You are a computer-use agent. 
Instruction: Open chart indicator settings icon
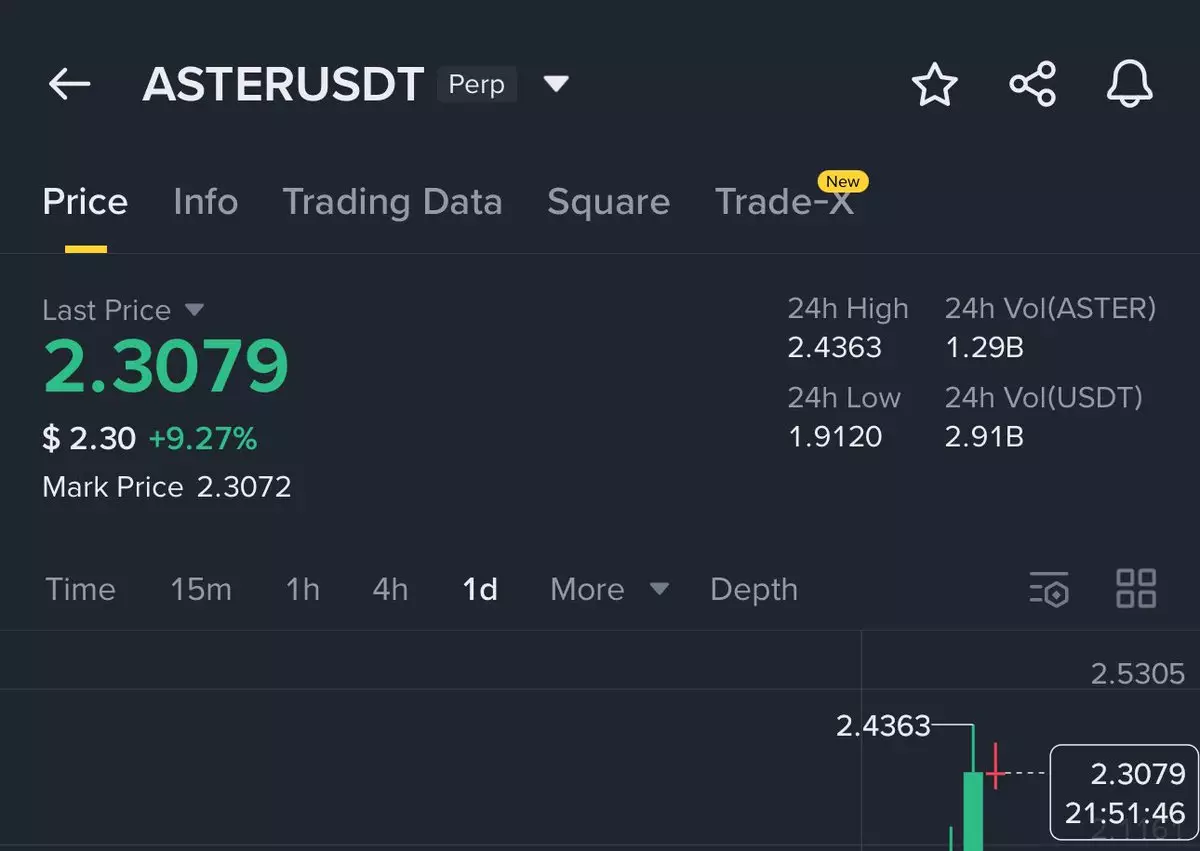point(1049,589)
